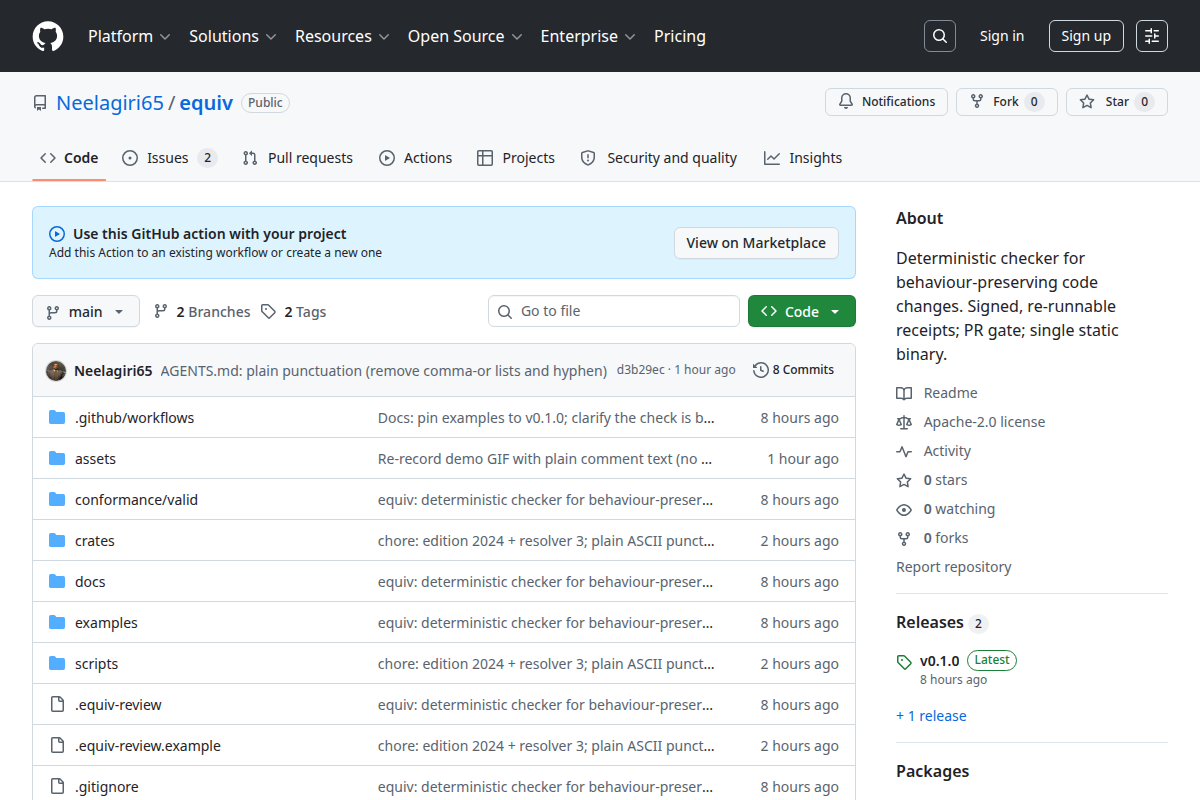This screenshot has height=800, width=1200.
Task: Click the eye icon beside 0 watching
Action: pyautogui.click(x=904, y=509)
